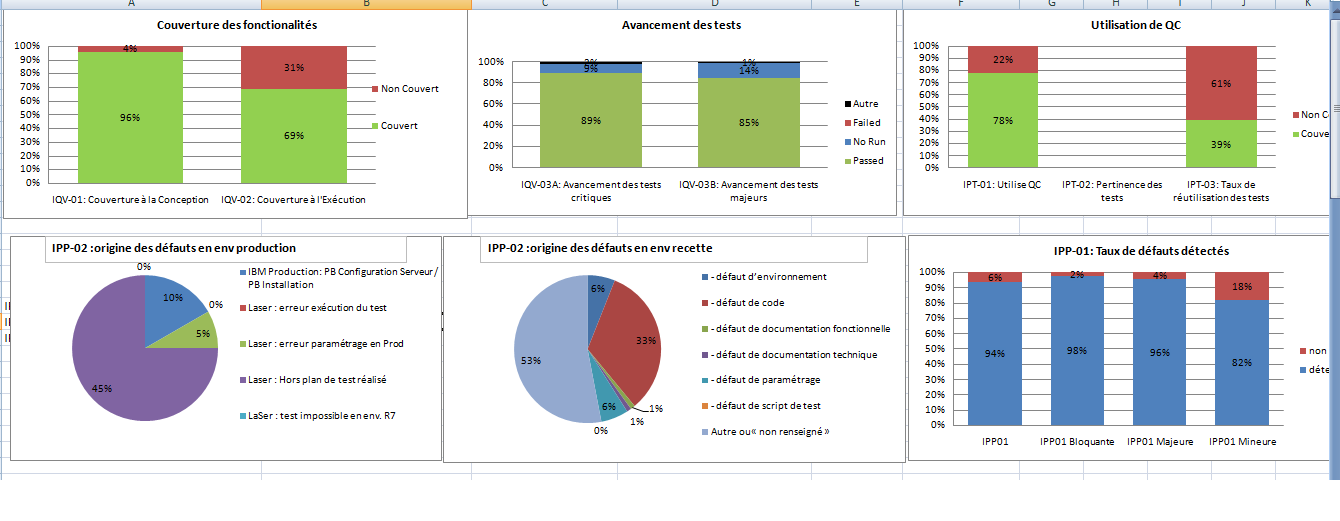The width and height of the screenshot is (1340, 521).
Task: Click the red 18% segment of IPP01 Mineure bar
Action: (1242, 286)
